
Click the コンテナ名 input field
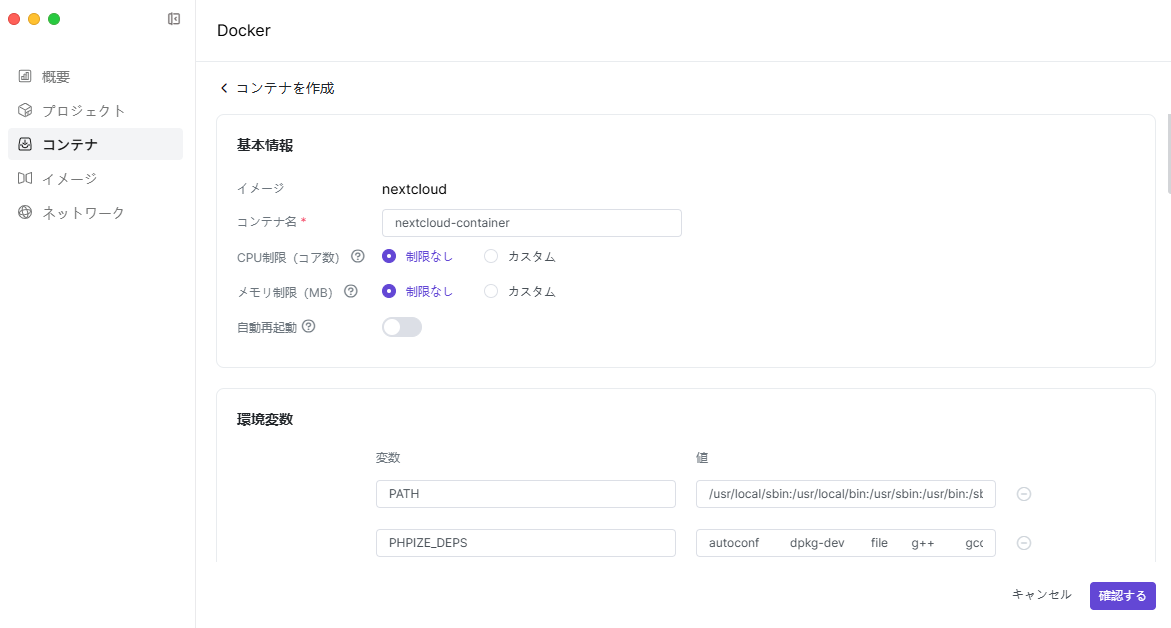pyautogui.click(x=531, y=223)
